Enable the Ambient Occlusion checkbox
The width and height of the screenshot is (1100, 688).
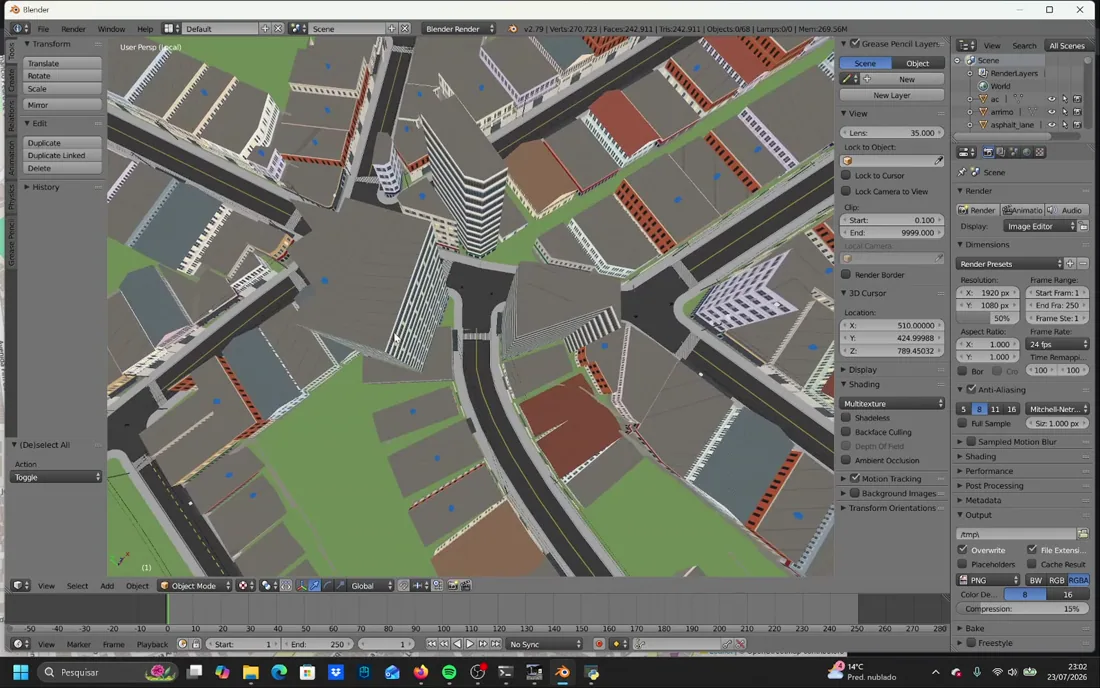click(x=846, y=460)
